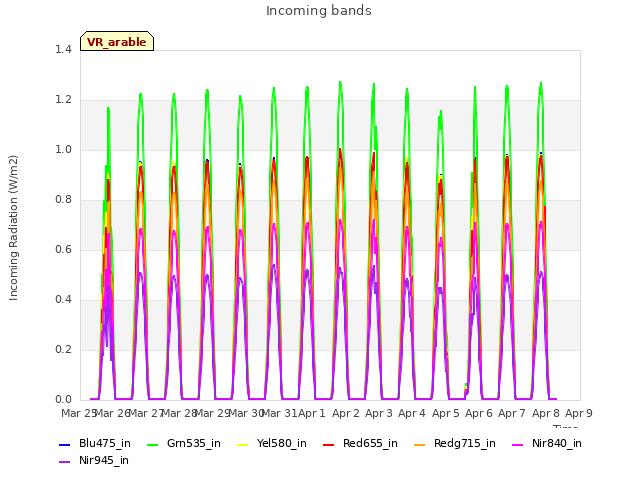The image size is (640, 480).
Task: Click the Apr 8 x-axis date label
Action: (545, 413)
